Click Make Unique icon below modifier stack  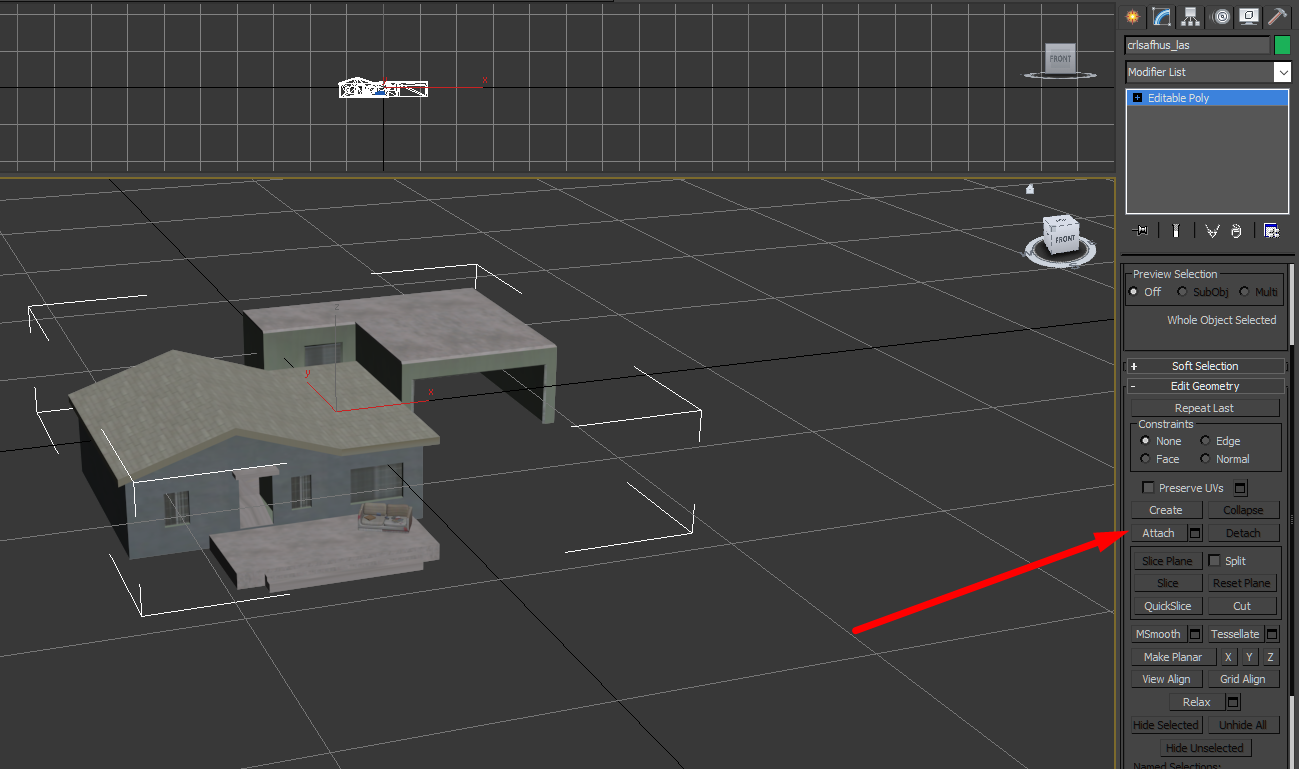point(1213,231)
